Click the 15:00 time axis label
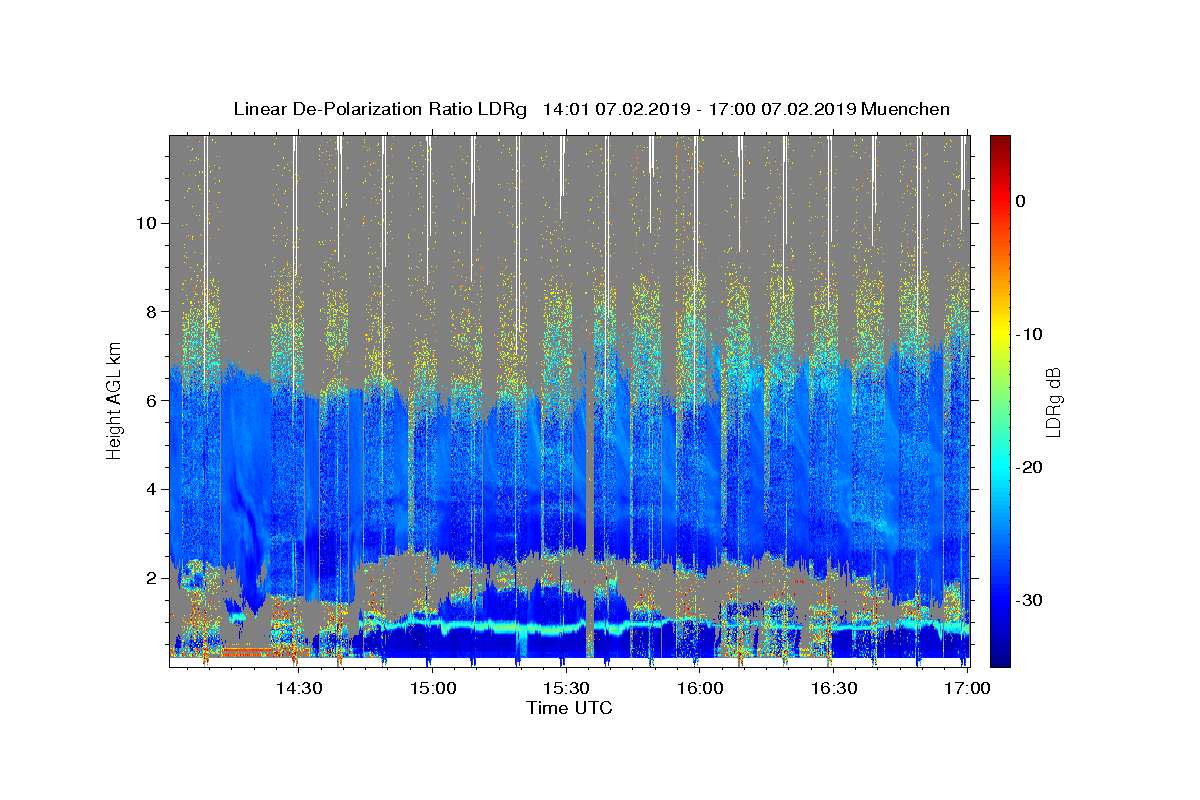This screenshot has height=800, width=1200. coord(432,688)
